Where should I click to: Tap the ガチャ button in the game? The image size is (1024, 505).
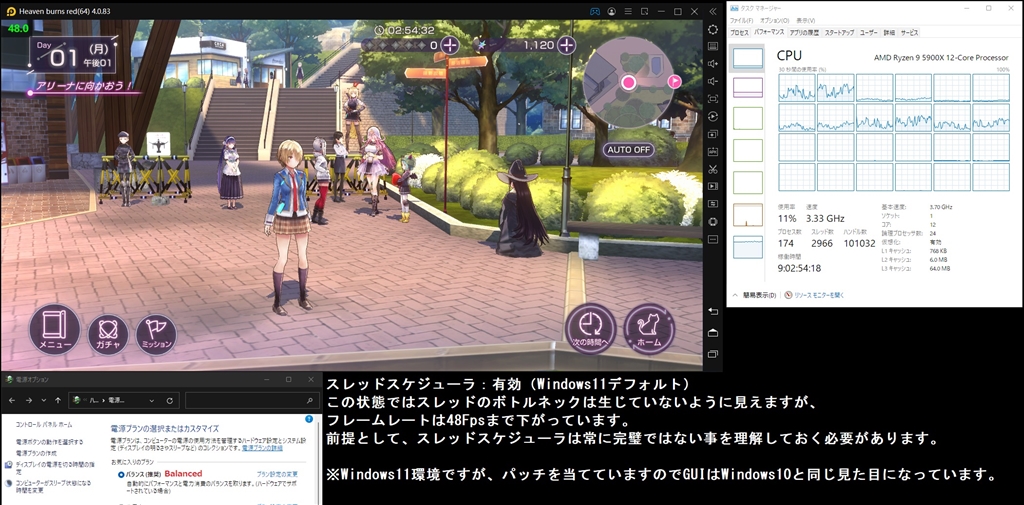[x=108, y=333]
